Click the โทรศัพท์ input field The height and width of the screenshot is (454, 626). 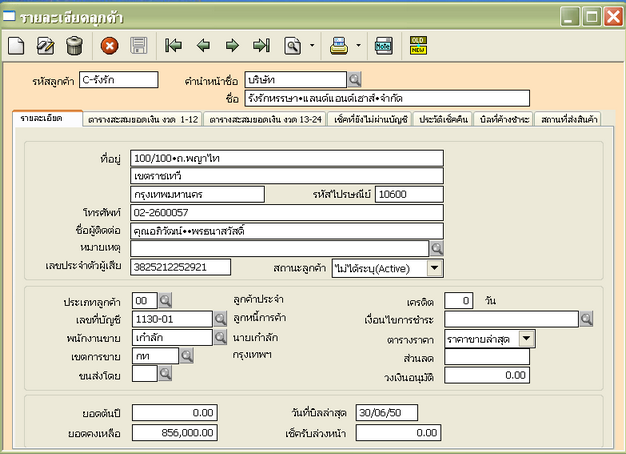pyautogui.click(x=286, y=212)
